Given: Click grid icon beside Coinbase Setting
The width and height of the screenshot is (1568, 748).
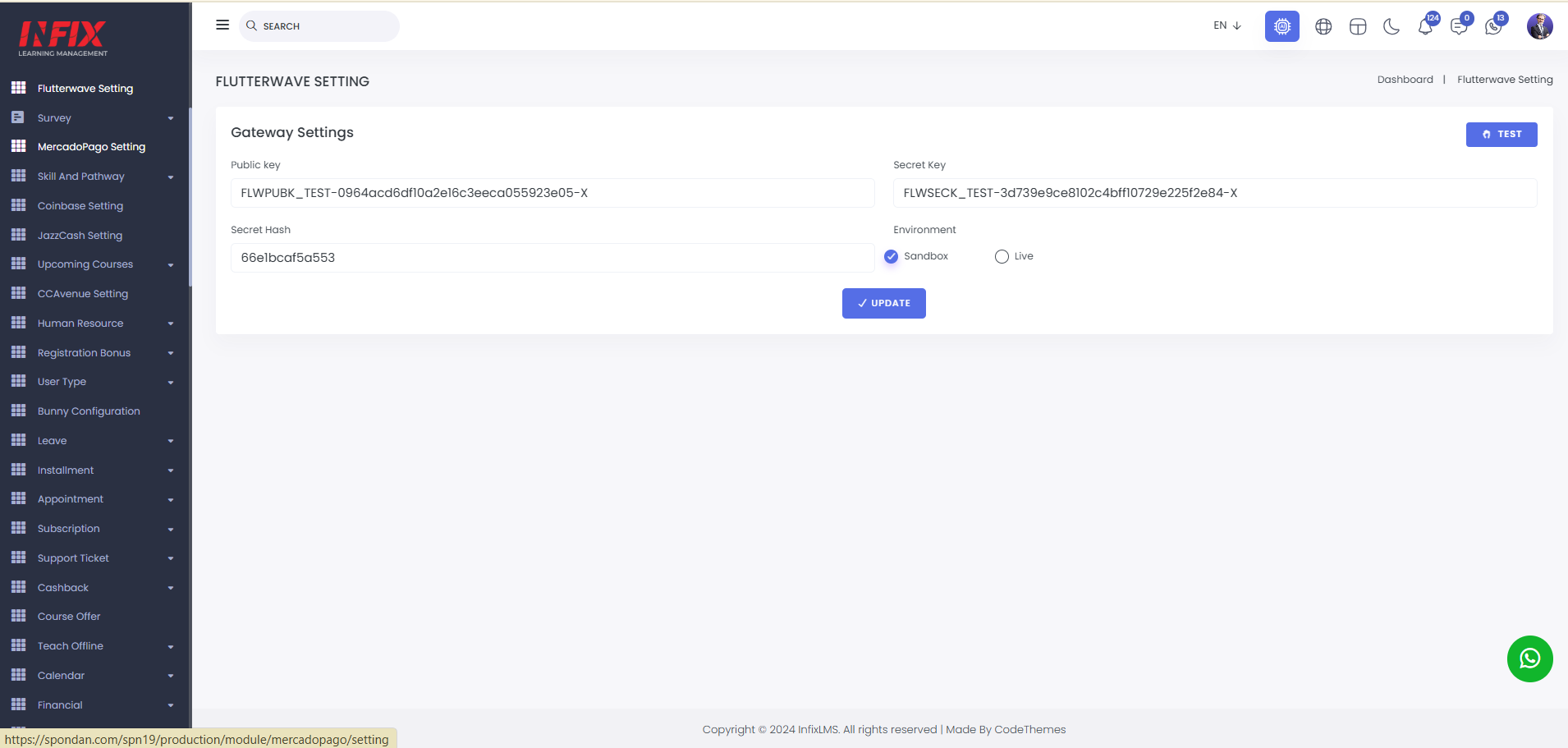Looking at the screenshot, I should tap(18, 205).
